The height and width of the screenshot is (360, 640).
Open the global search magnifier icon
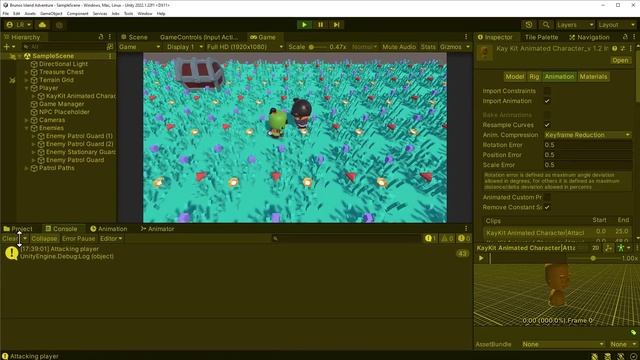pyautogui.click(x=546, y=25)
